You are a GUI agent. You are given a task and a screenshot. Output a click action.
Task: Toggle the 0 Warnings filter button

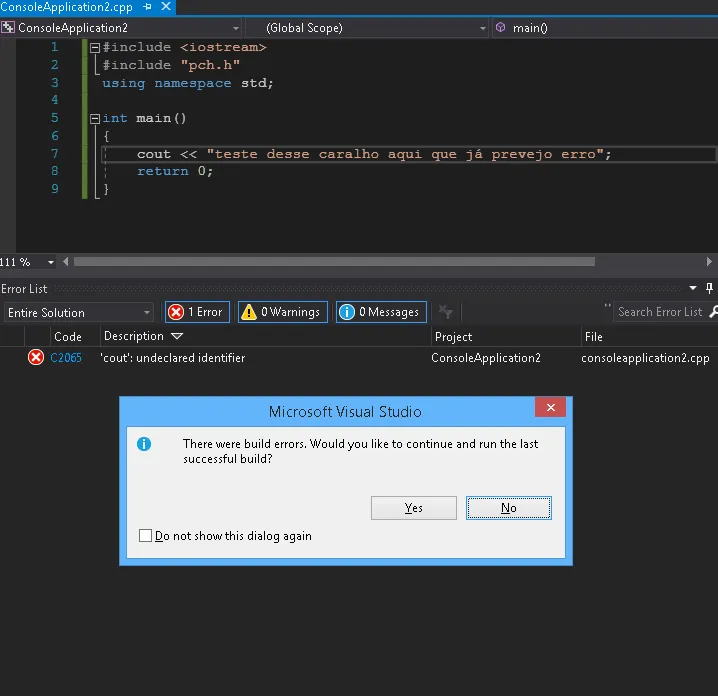[281, 312]
